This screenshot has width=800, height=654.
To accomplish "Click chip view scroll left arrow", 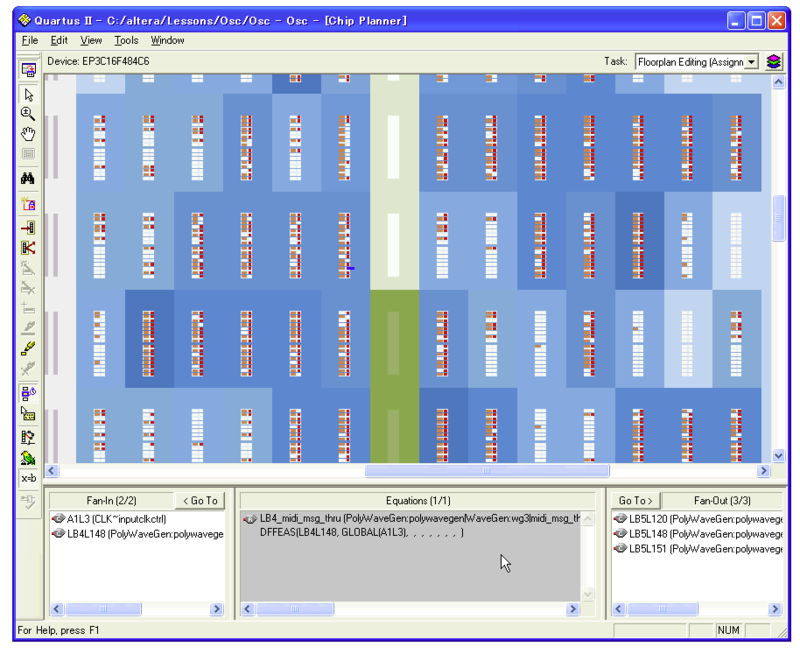I will click(x=52, y=470).
